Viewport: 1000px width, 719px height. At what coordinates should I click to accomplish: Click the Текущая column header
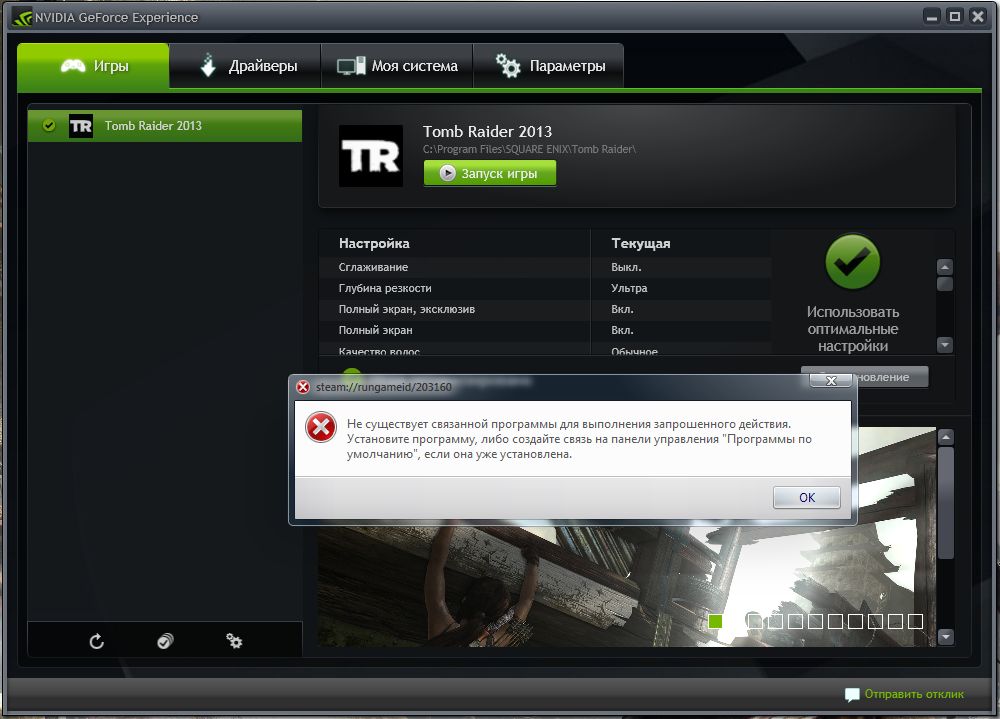[640, 243]
